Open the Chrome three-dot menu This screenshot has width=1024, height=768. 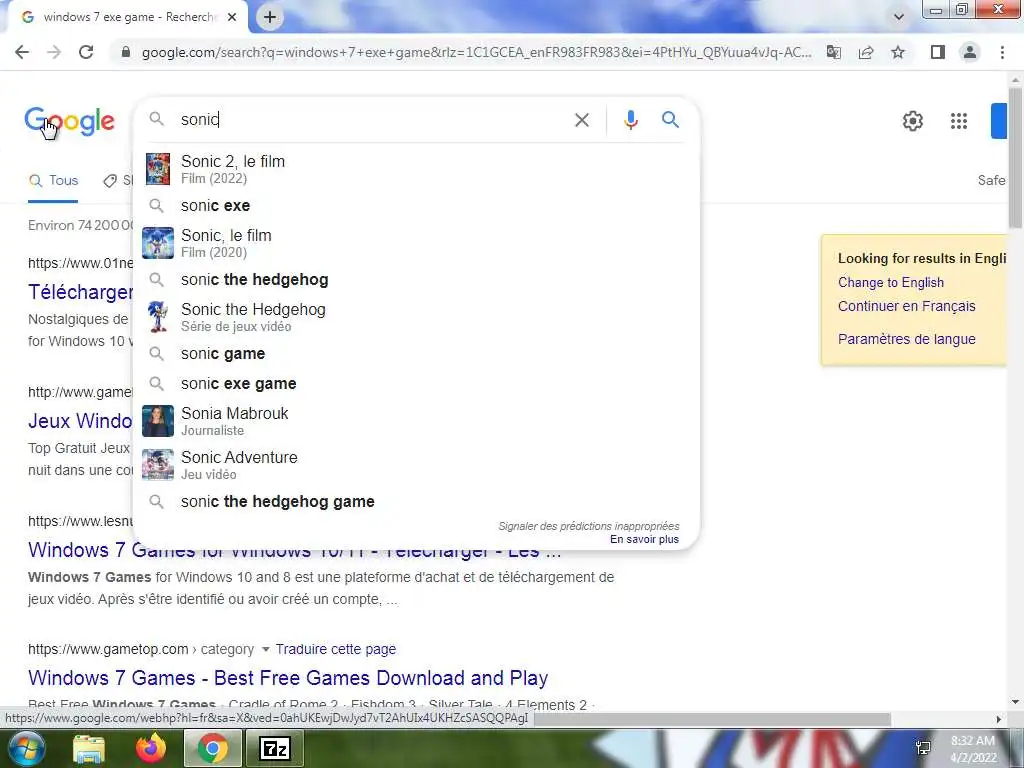(x=1002, y=52)
